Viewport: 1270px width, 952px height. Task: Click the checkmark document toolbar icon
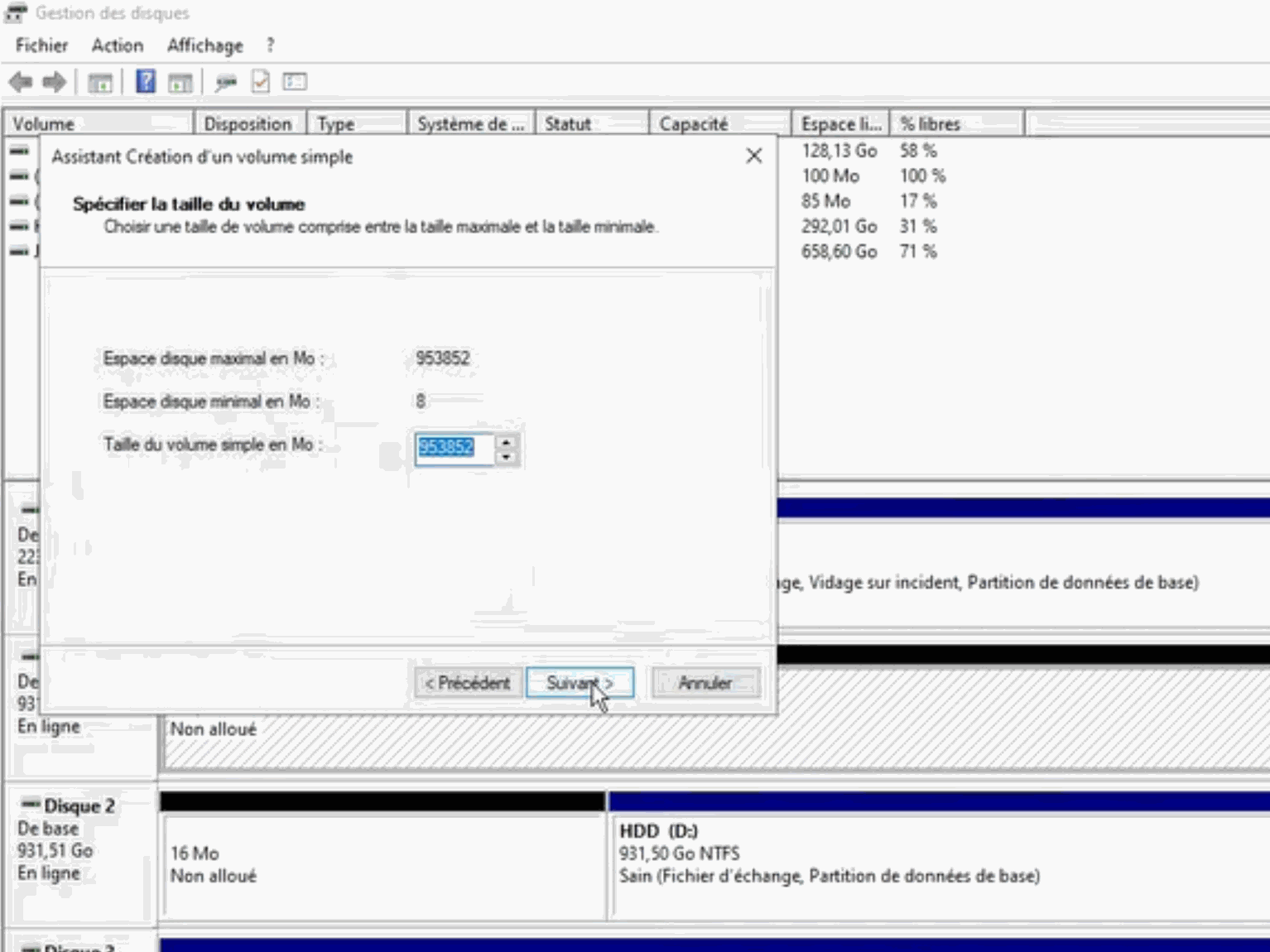pos(261,81)
